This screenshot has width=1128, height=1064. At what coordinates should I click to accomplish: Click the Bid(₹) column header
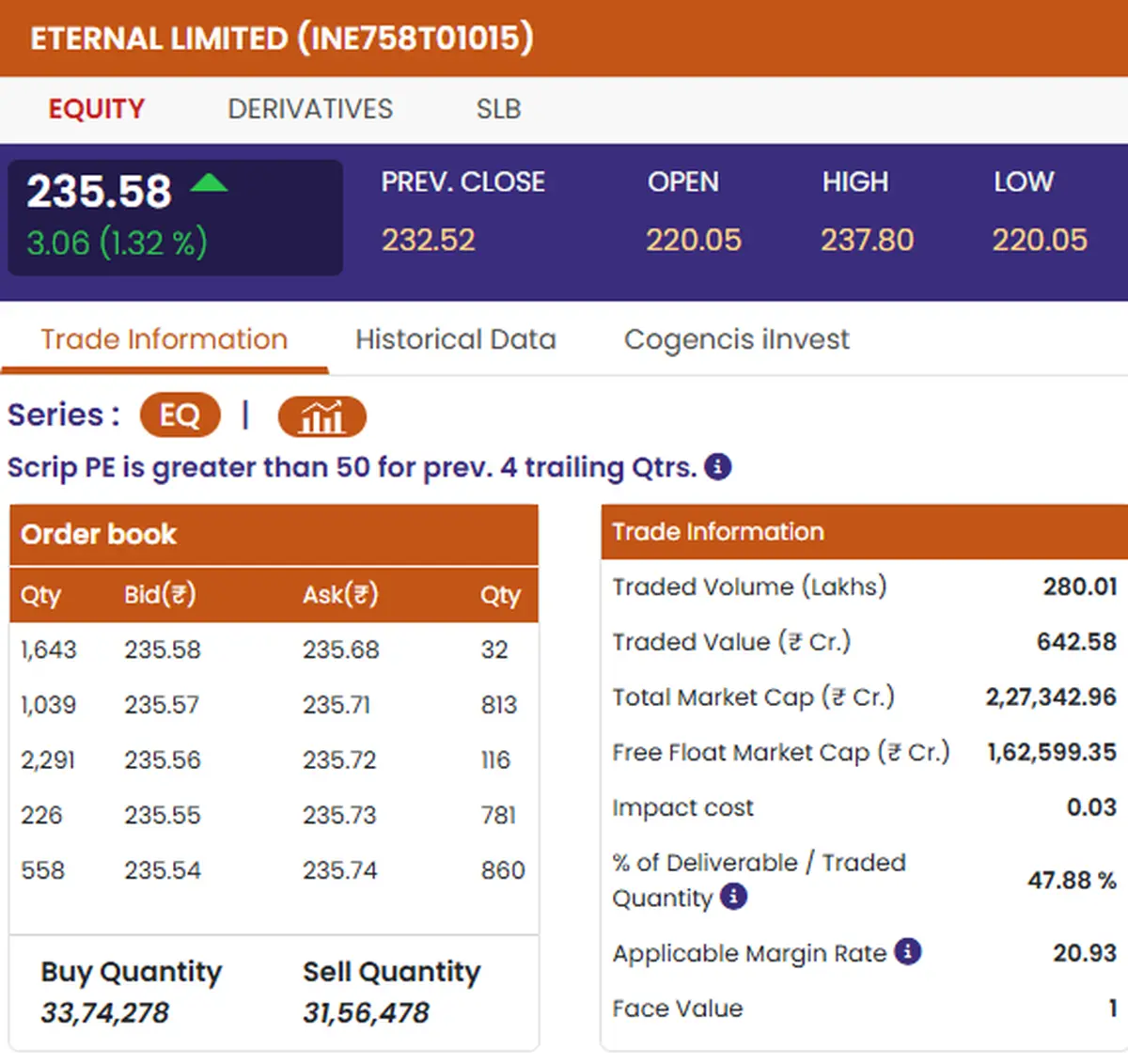[x=160, y=595]
